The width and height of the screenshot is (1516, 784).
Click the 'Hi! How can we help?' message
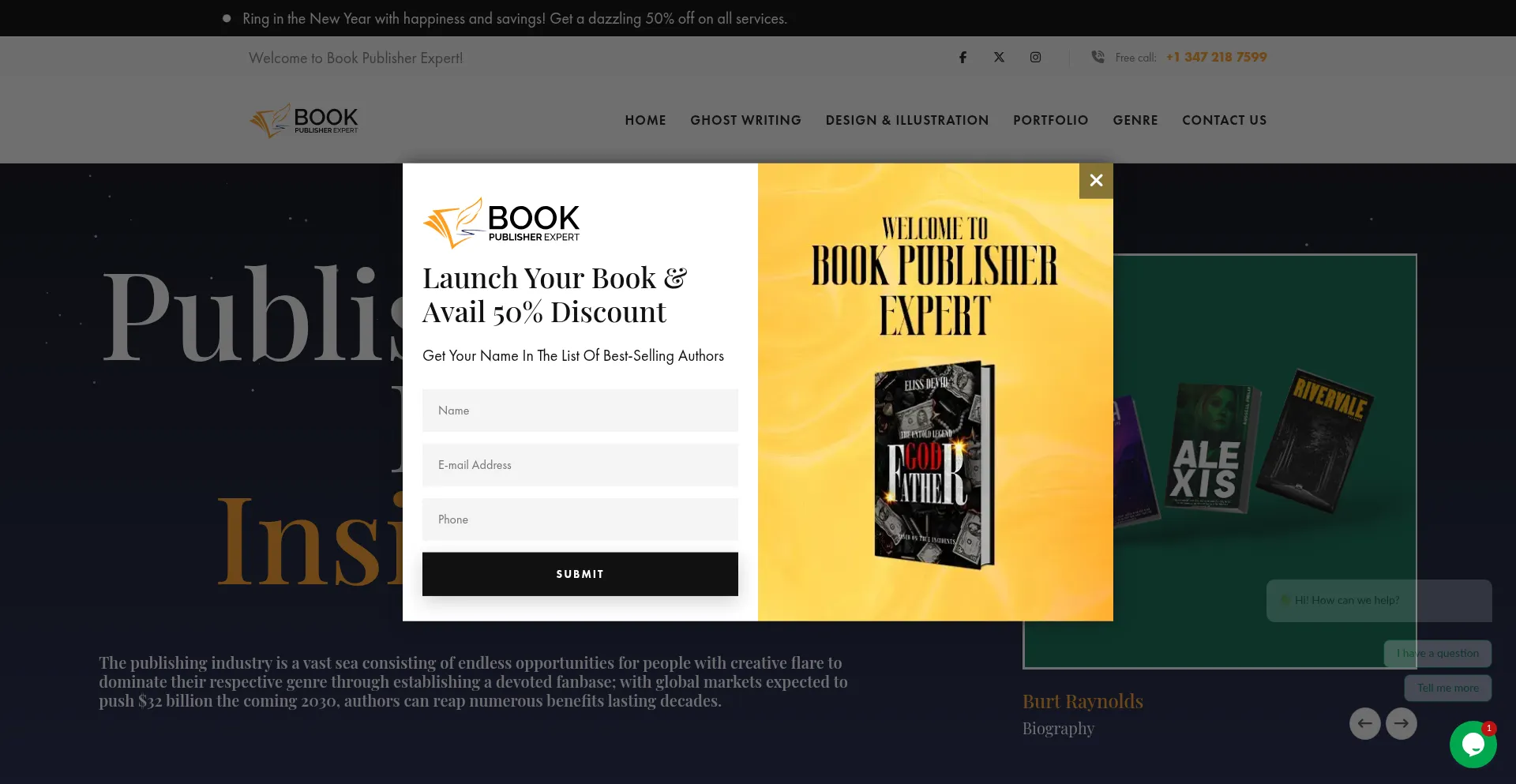(1379, 600)
